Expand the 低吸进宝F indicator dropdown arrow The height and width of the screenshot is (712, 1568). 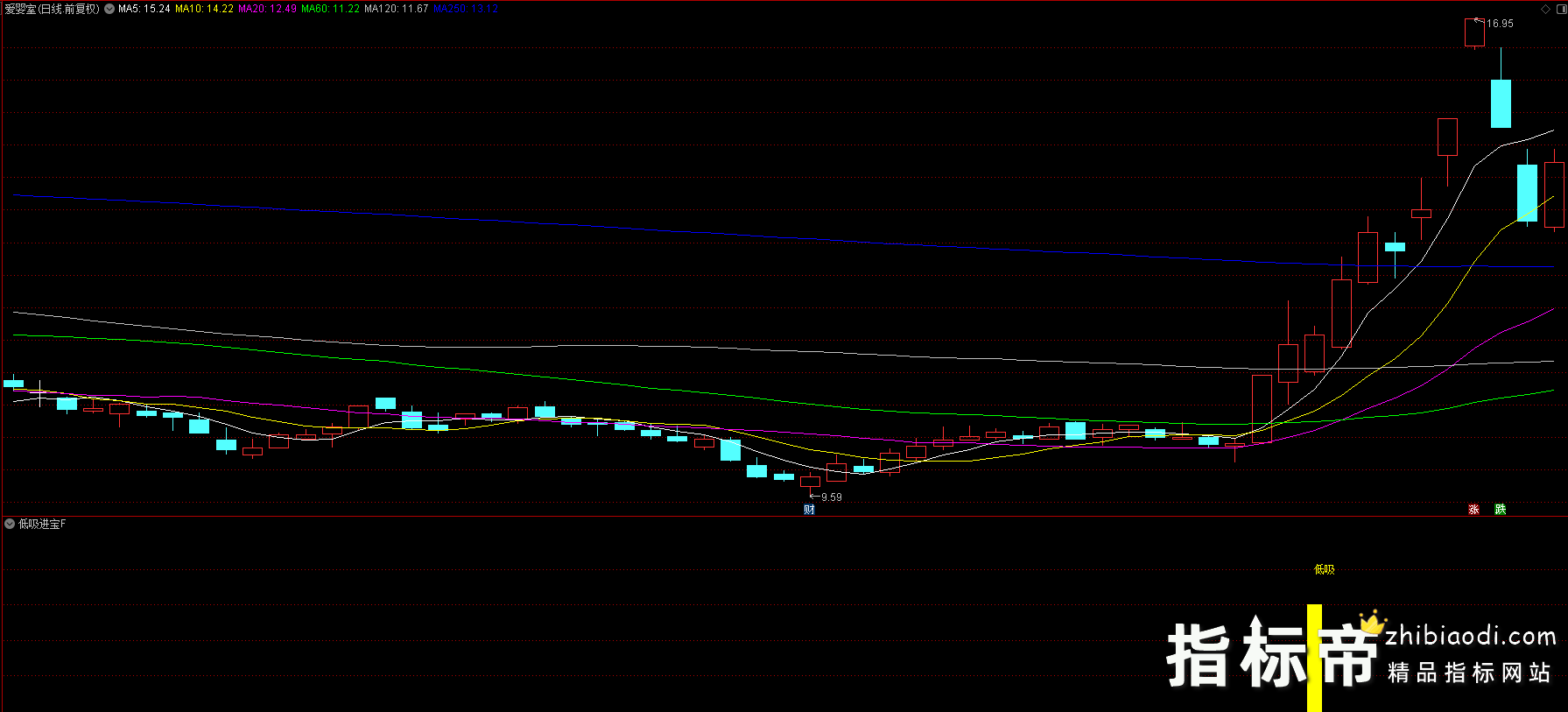pyautogui.click(x=10, y=524)
